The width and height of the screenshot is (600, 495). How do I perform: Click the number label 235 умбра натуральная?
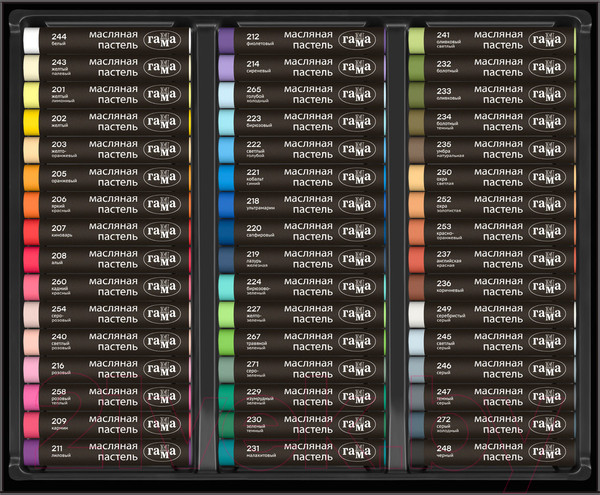(x=450, y=149)
